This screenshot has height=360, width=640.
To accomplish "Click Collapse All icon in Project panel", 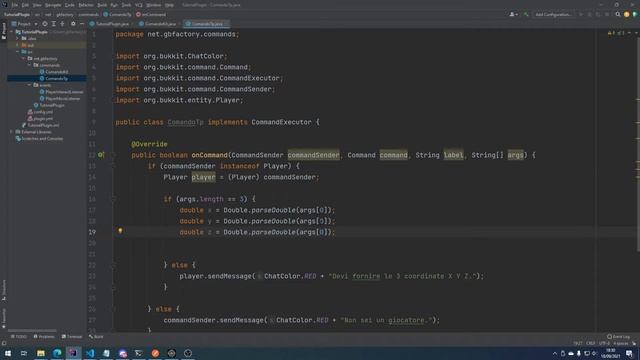I will (x=62, y=24).
